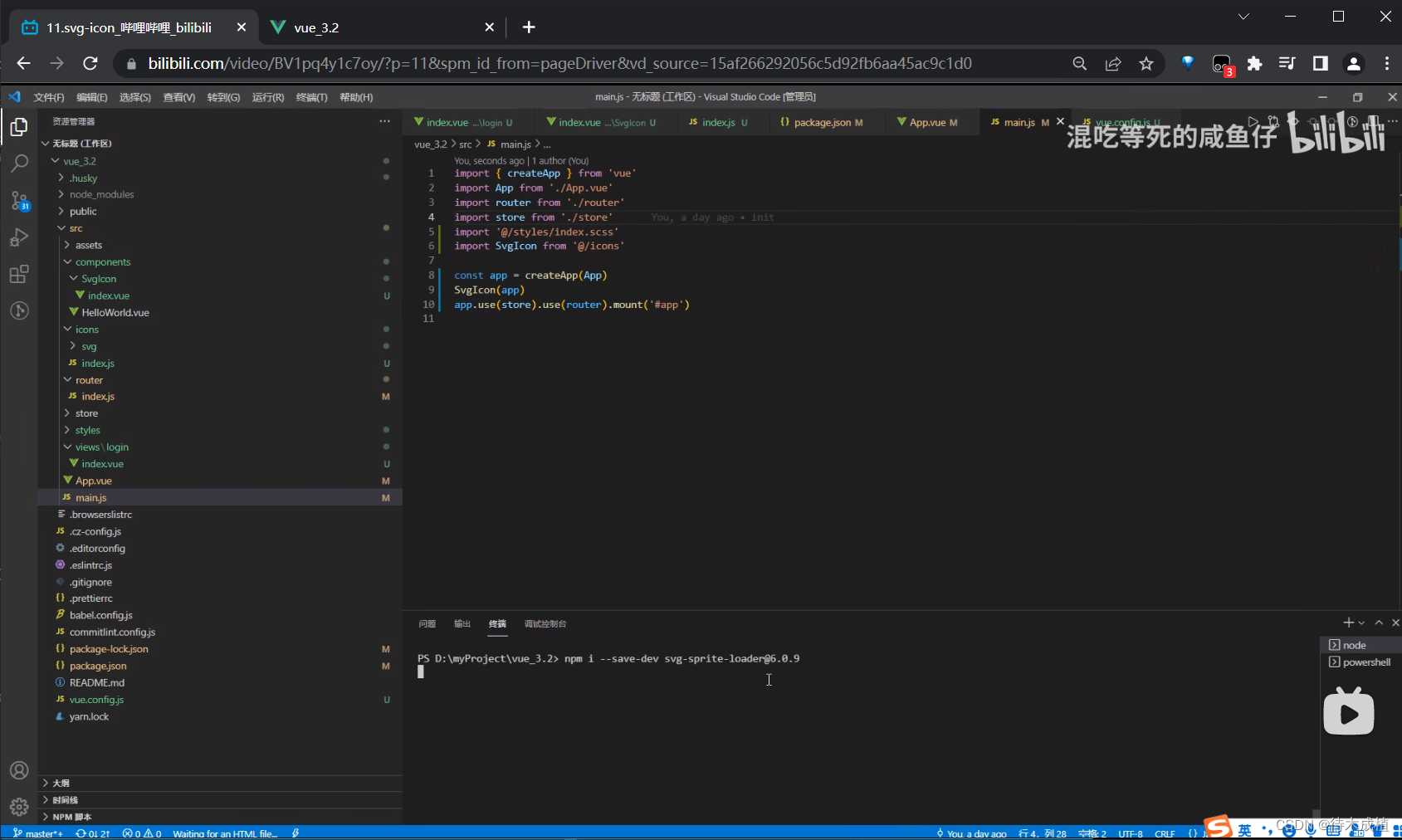Screen dimensions: 1402x840
Task: Open a new browser tab
Action: 529,27
